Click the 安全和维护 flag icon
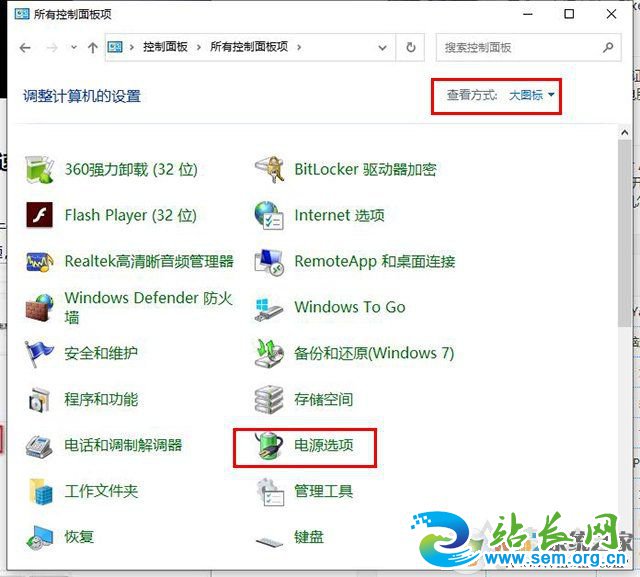 point(39,353)
